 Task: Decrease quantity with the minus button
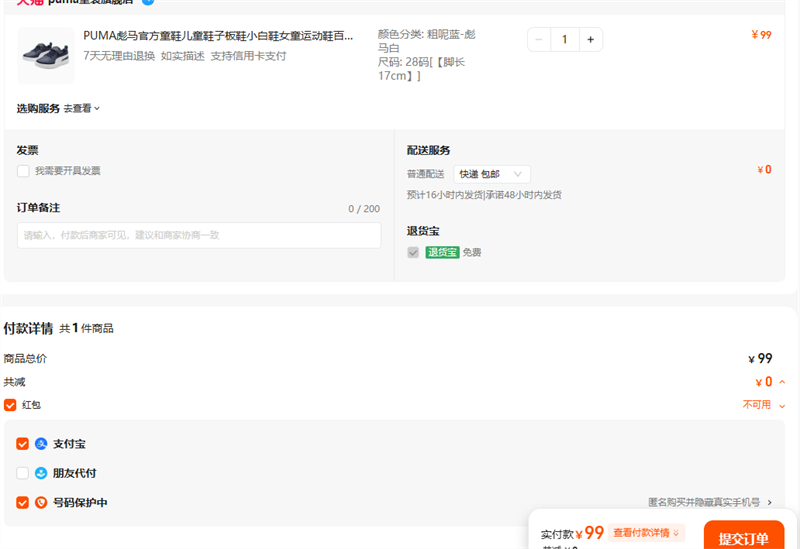click(540, 40)
